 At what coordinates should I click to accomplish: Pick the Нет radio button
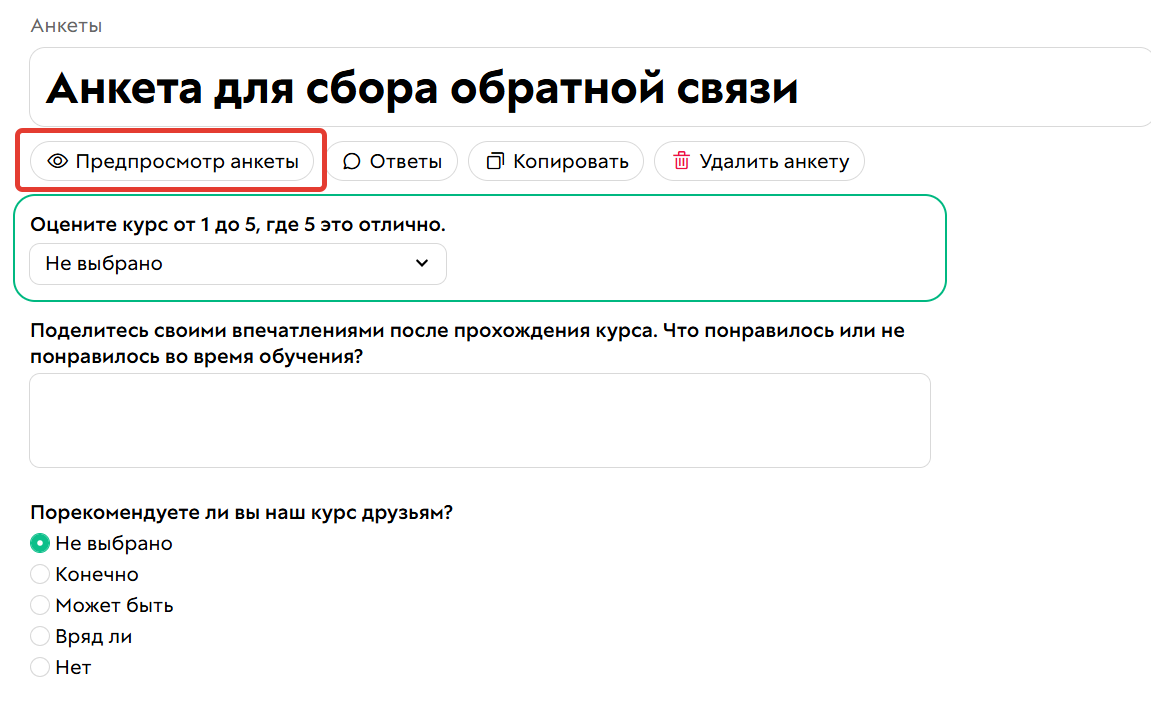coord(40,667)
